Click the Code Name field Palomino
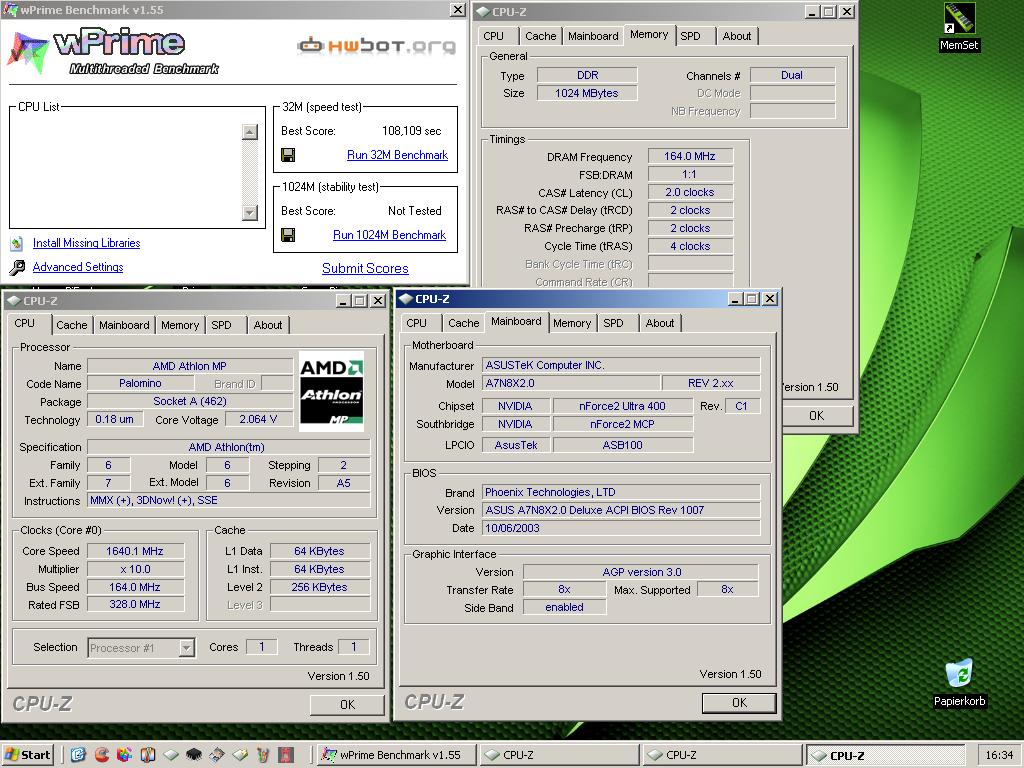This screenshot has width=1024, height=768. (x=140, y=383)
